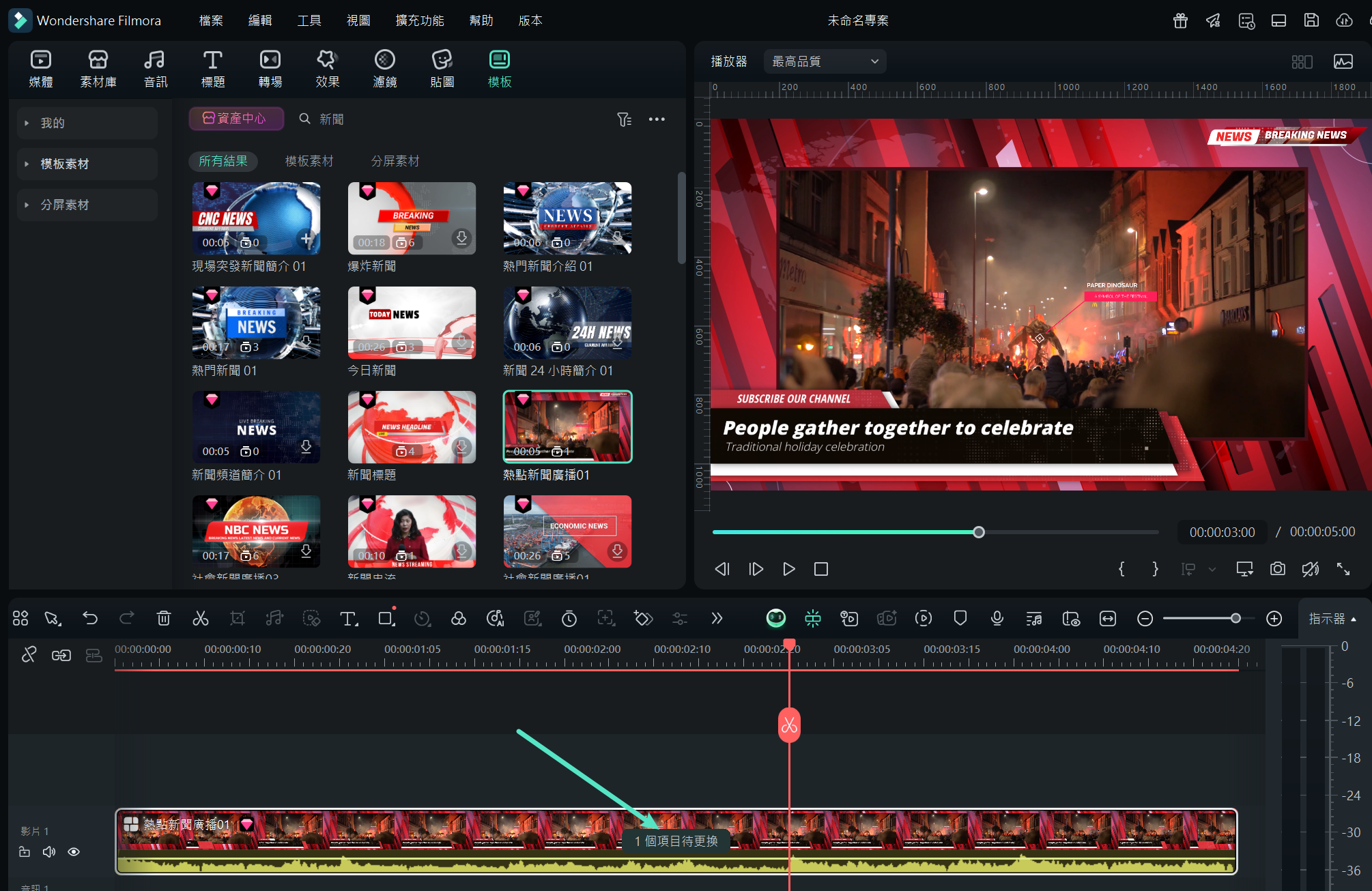Expand the 我的 sidebar category
The height and width of the screenshot is (891, 1372).
click(52, 123)
